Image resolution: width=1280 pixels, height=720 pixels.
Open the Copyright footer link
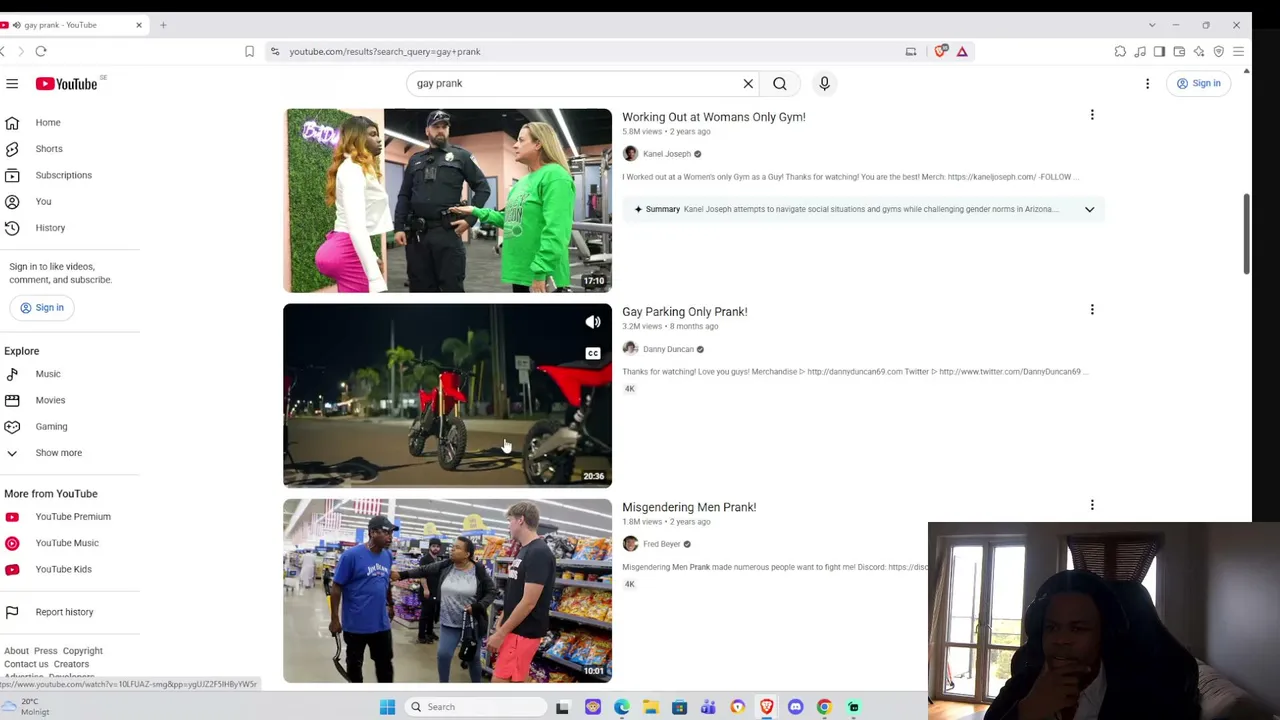point(83,651)
